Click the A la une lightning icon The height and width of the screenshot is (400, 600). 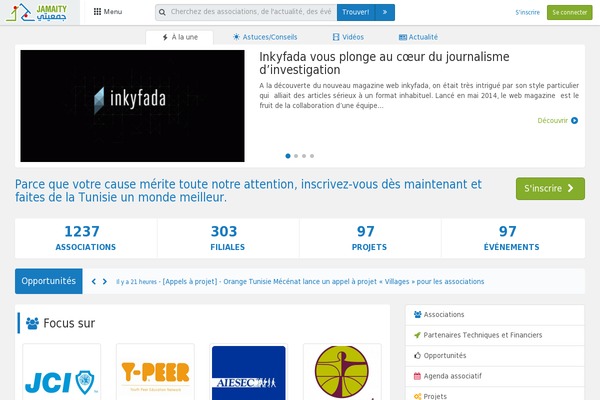[x=165, y=37]
